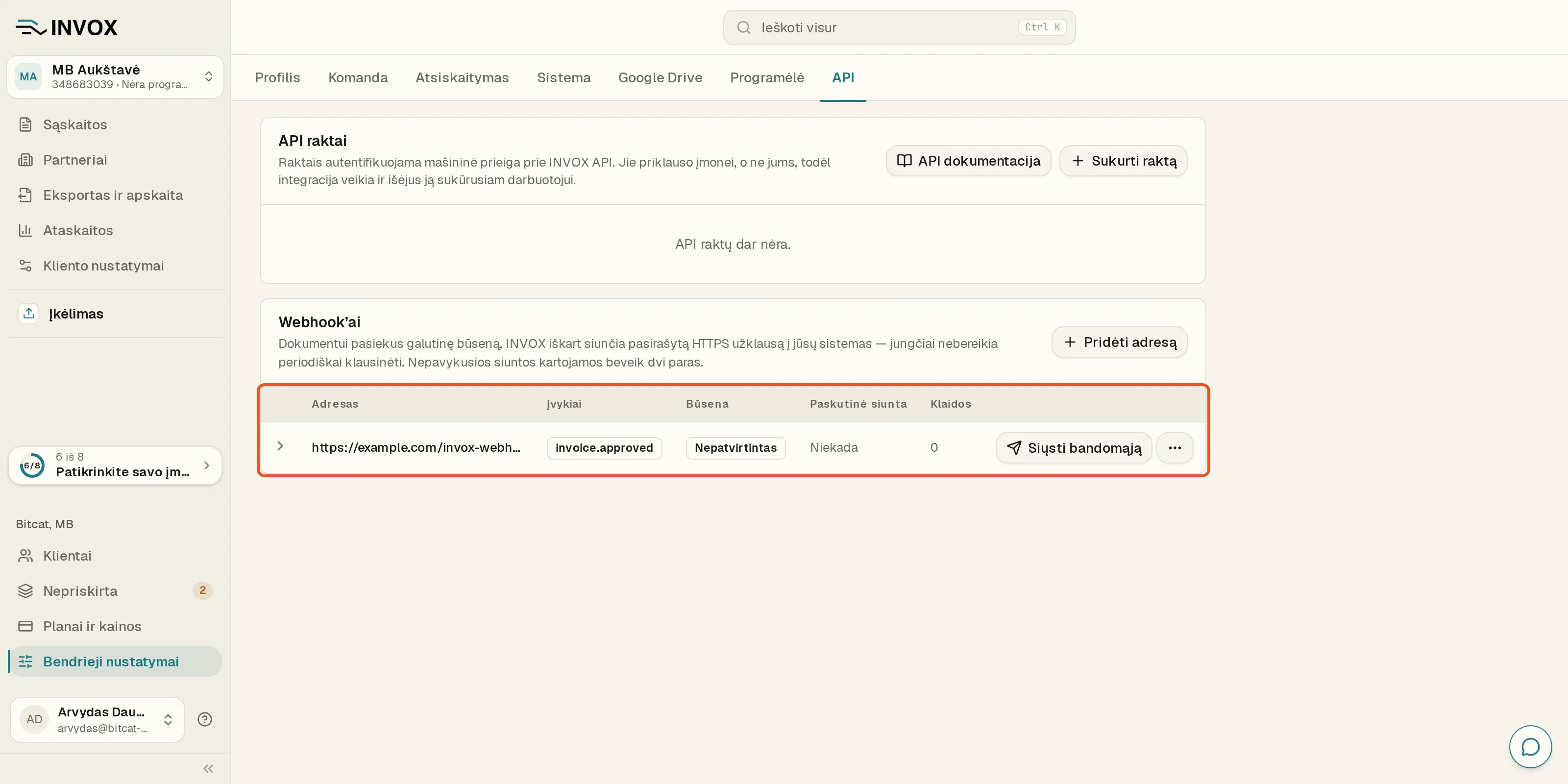
Task: Click the help question mark icon
Action: pyautogui.click(x=204, y=719)
